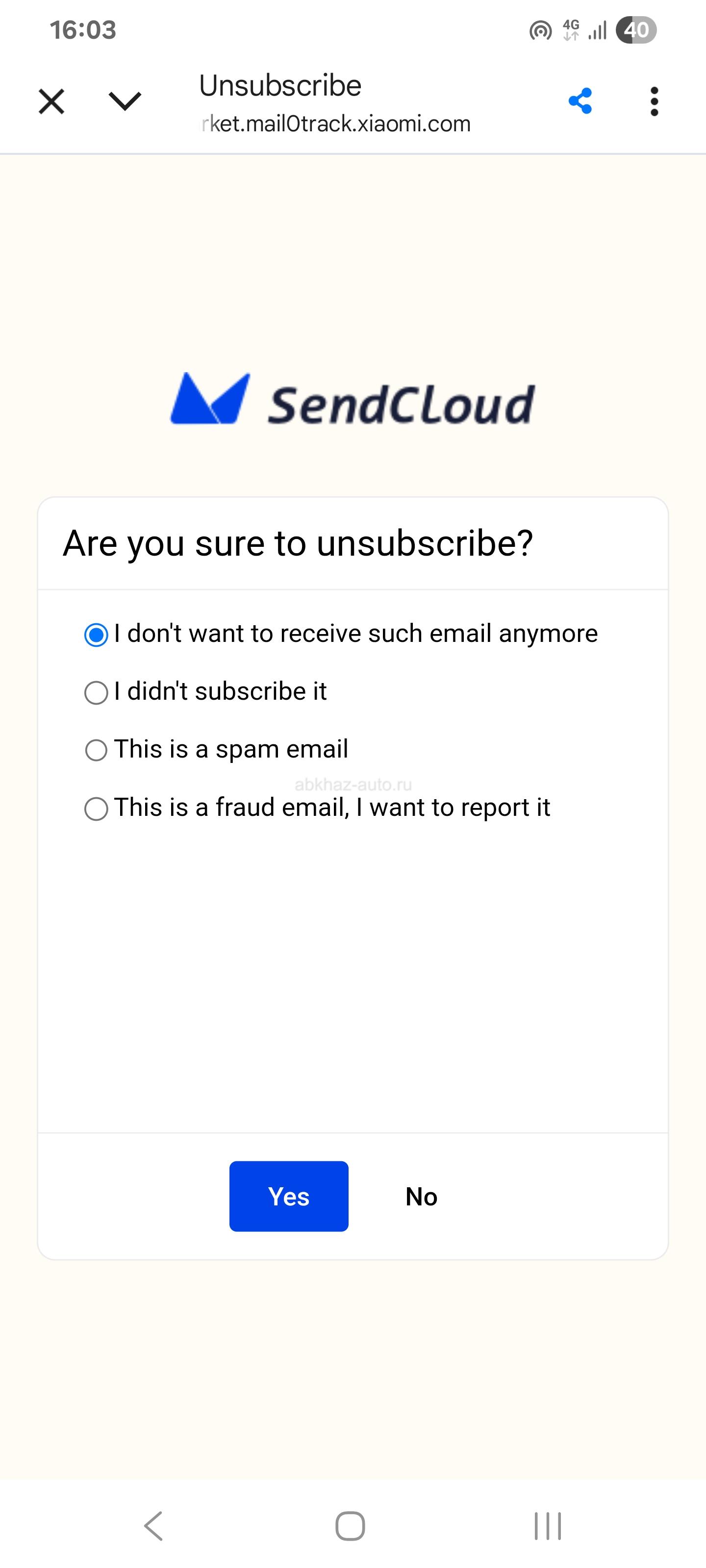Tap the battery level indicator
This screenshot has width=706, height=1568.
point(636,30)
